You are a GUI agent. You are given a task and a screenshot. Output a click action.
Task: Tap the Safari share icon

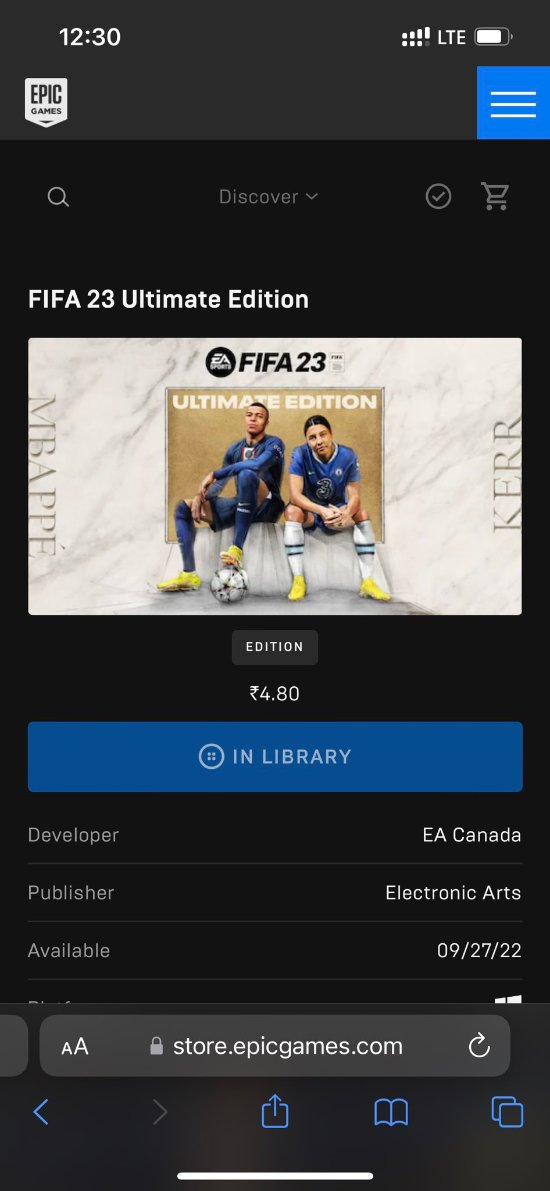point(275,1112)
